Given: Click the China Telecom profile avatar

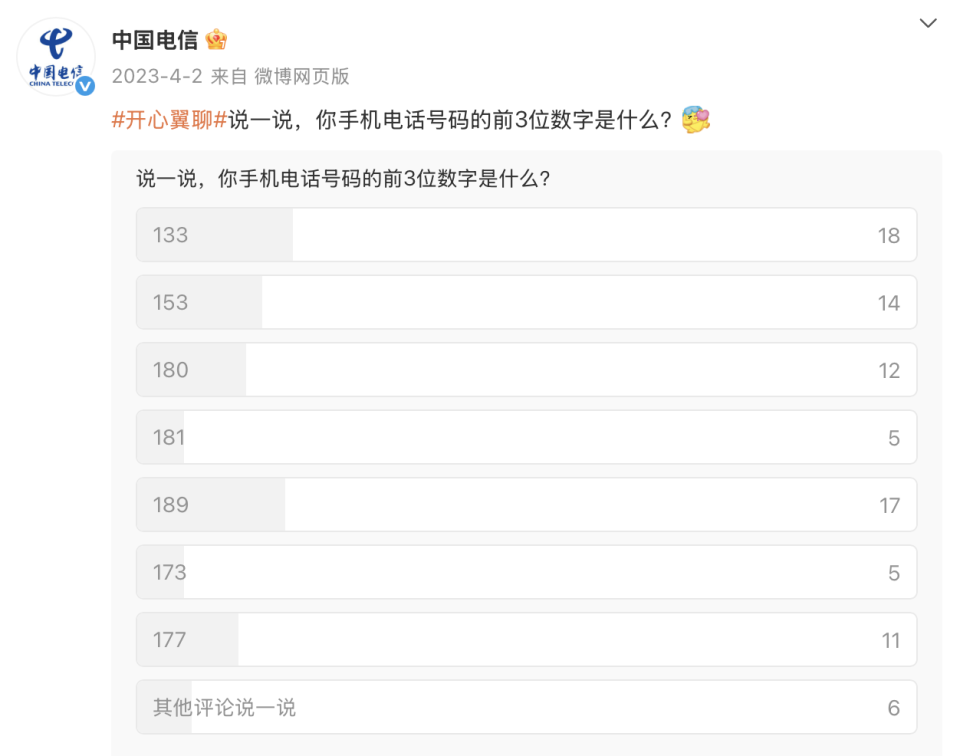Looking at the screenshot, I should click(55, 56).
